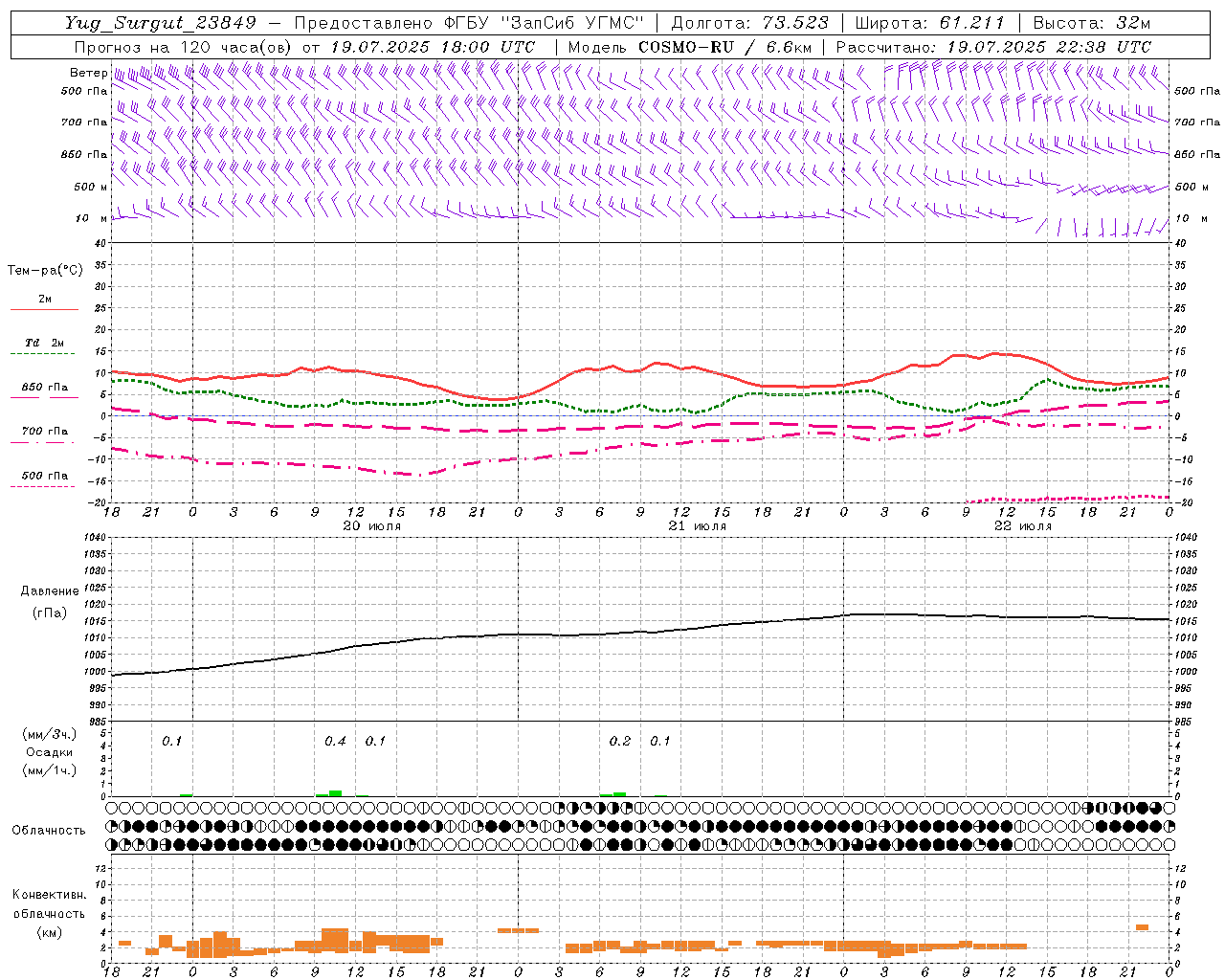Click the station title Yug_Surgut_23849
1225x980 pixels.
(x=161, y=23)
